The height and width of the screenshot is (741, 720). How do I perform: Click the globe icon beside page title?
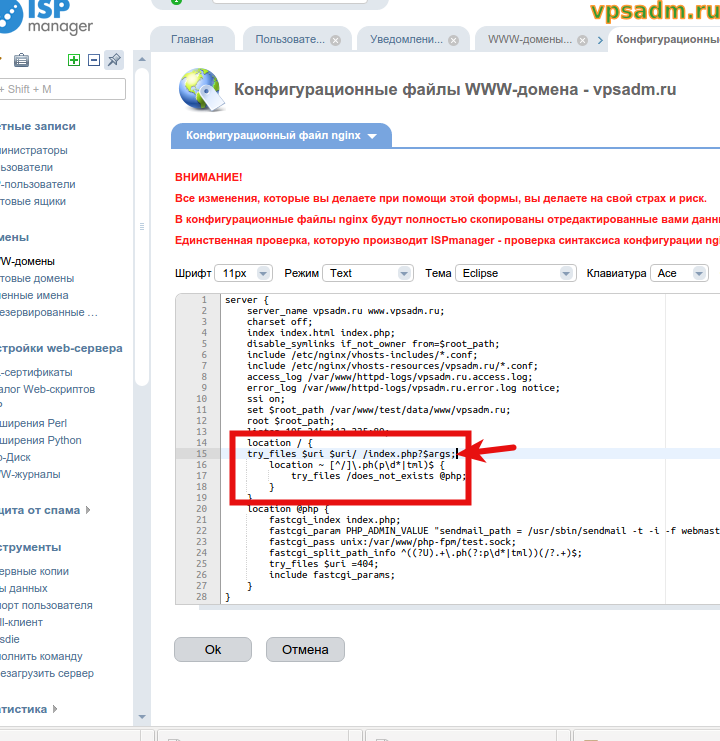click(199, 90)
